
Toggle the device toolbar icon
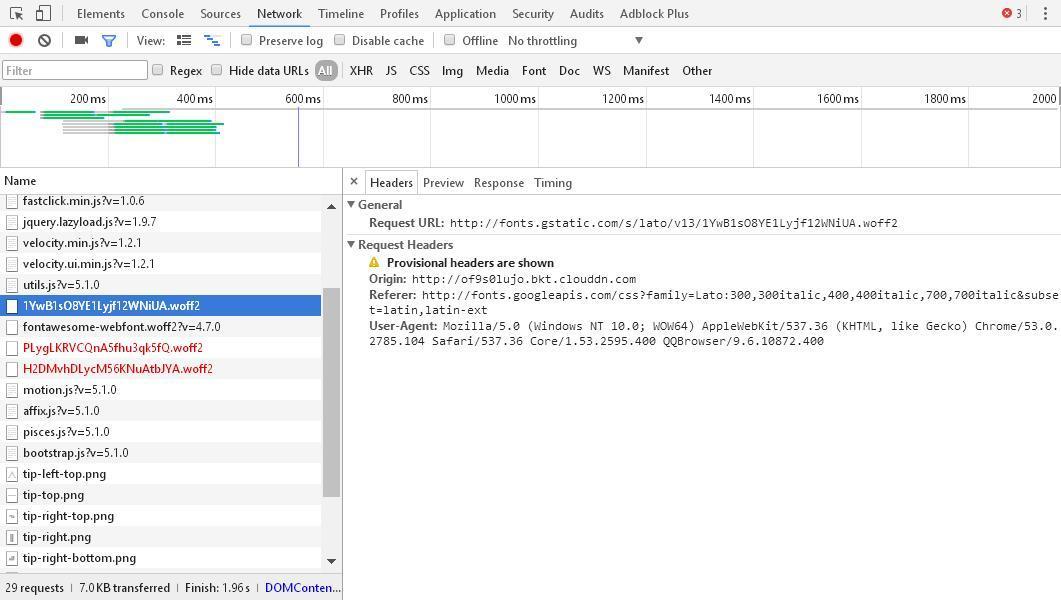pyautogui.click(x=43, y=14)
